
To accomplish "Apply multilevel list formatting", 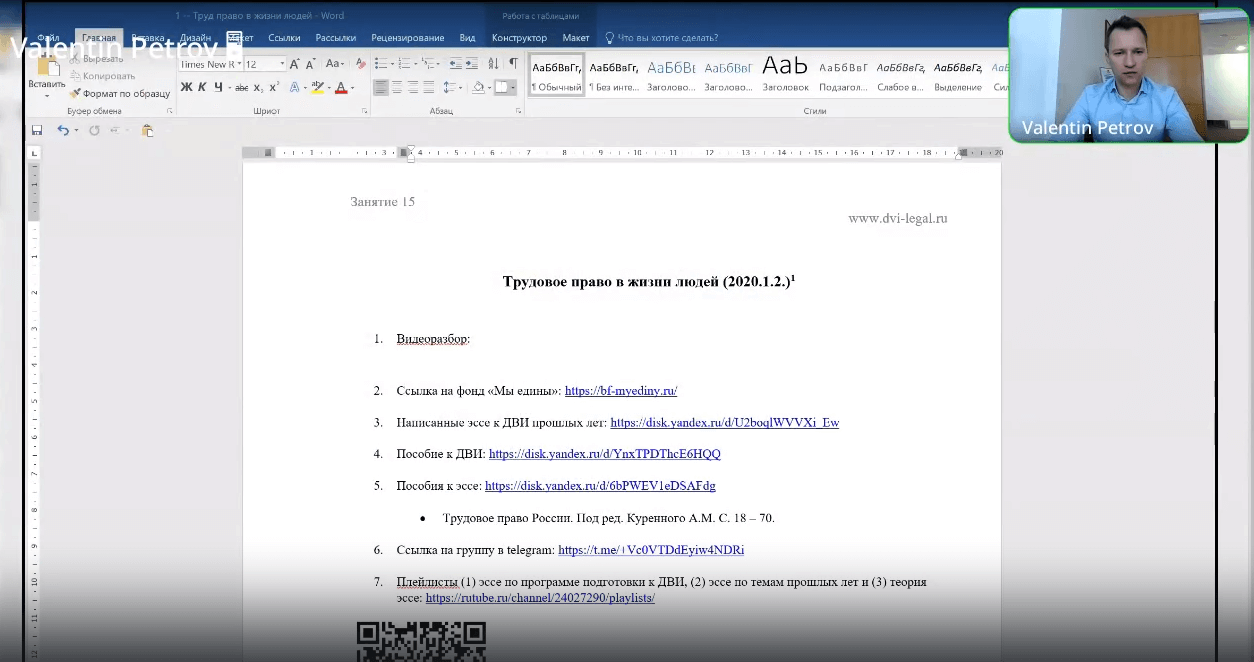I will (428, 63).
